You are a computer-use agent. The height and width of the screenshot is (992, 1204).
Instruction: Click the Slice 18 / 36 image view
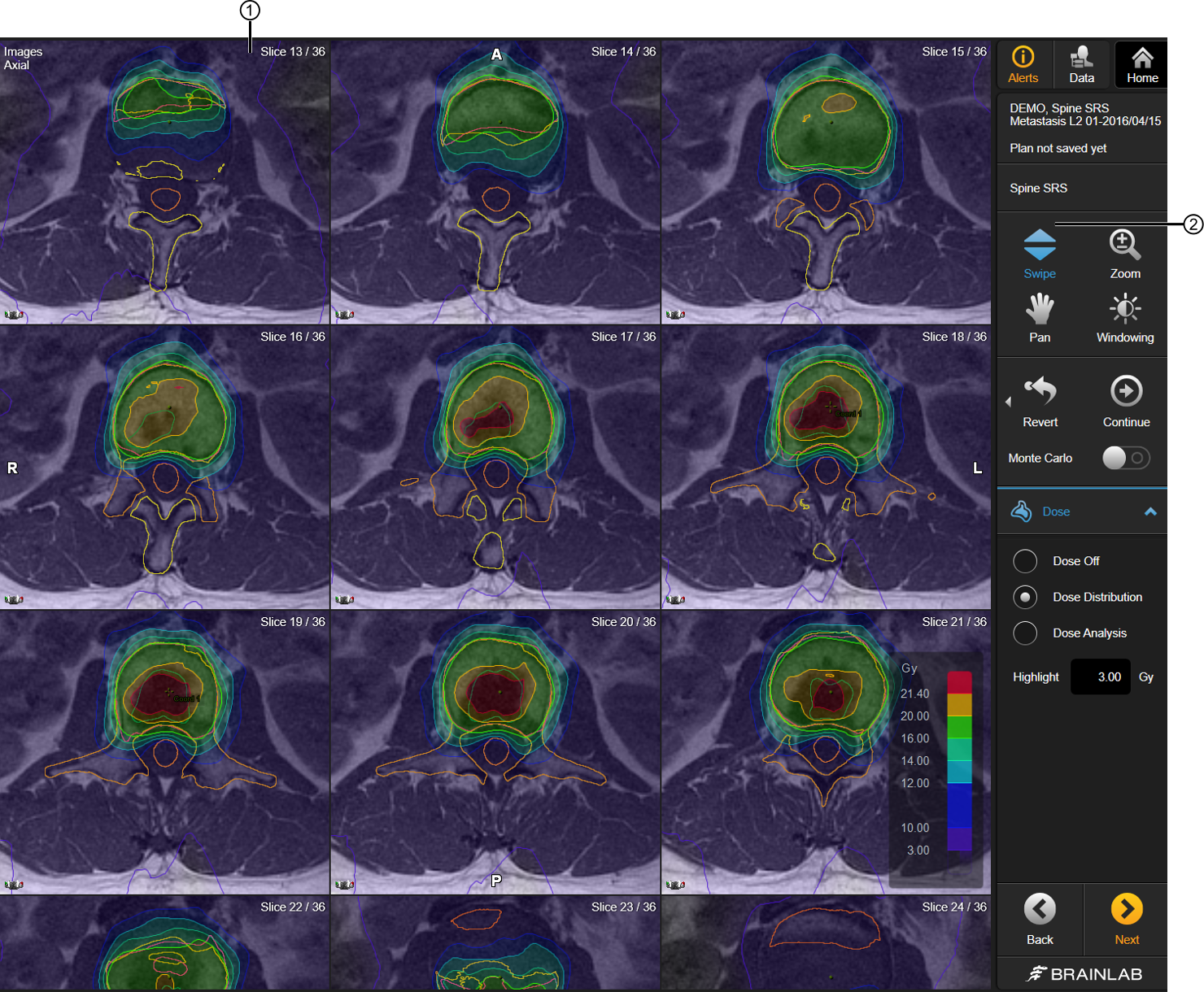(827, 468)
